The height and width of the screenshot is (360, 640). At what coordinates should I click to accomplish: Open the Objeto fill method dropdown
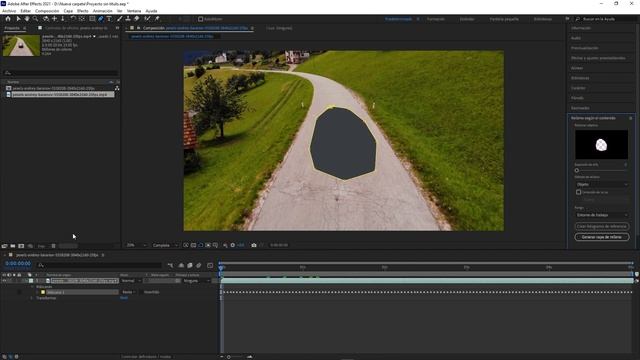(601, 184)
